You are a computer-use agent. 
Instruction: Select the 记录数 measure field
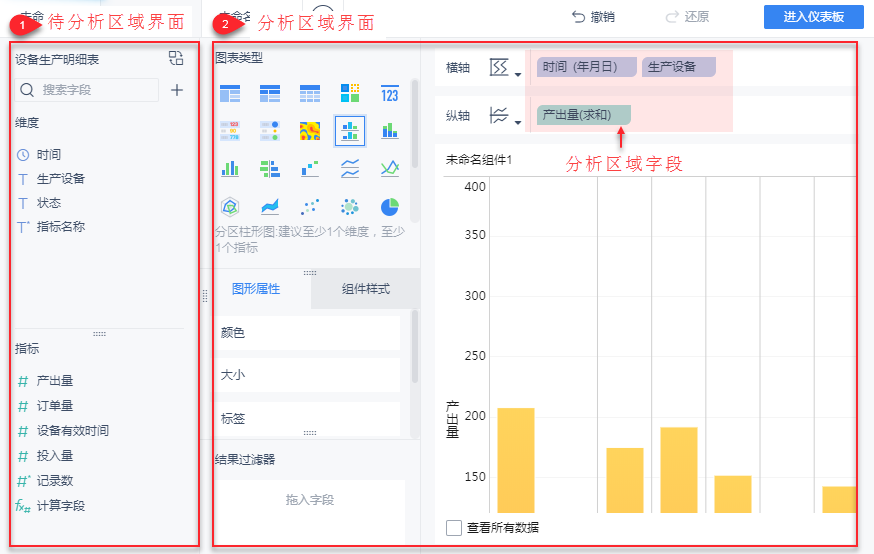[55, 480]
